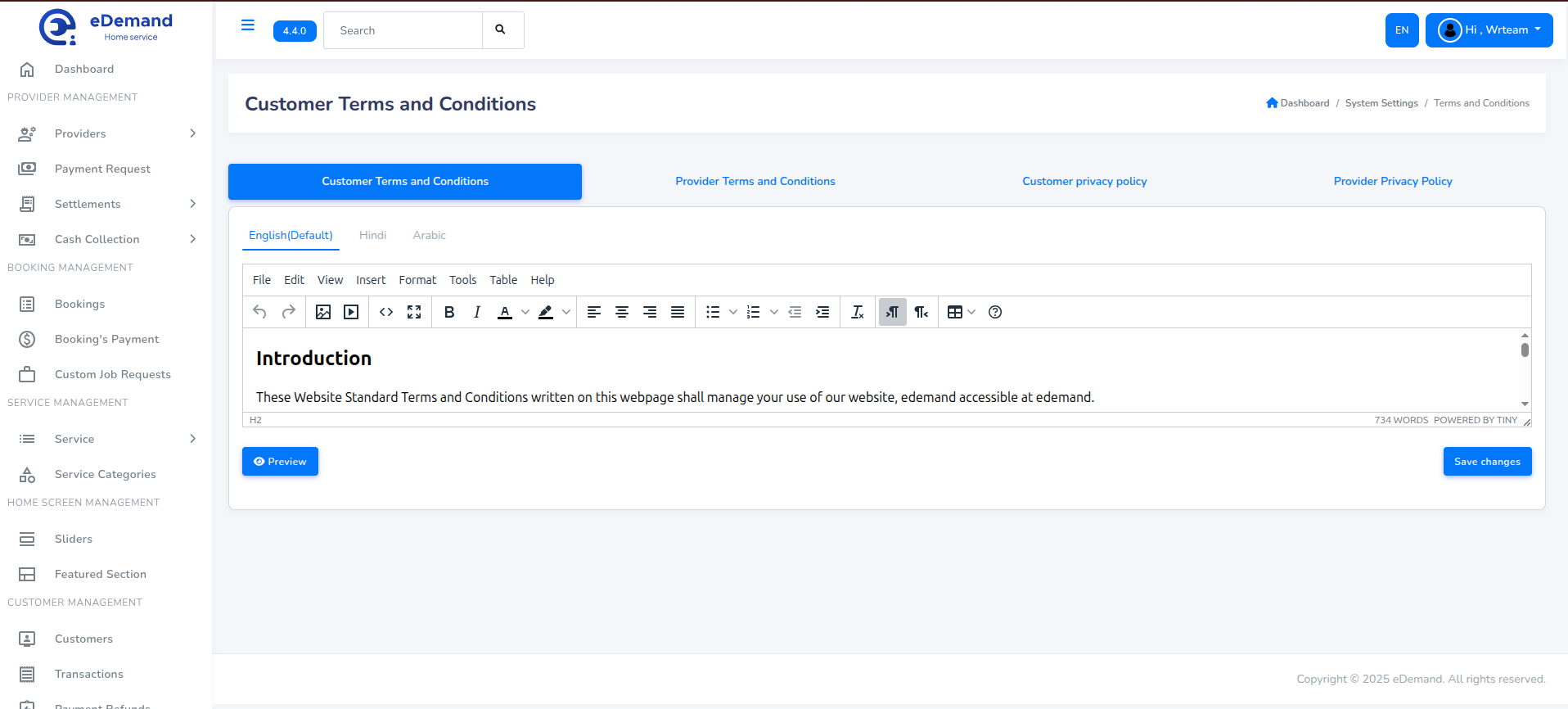Insert a bullet list
Screen dimensions: 1568x709
tap(713, 312)
